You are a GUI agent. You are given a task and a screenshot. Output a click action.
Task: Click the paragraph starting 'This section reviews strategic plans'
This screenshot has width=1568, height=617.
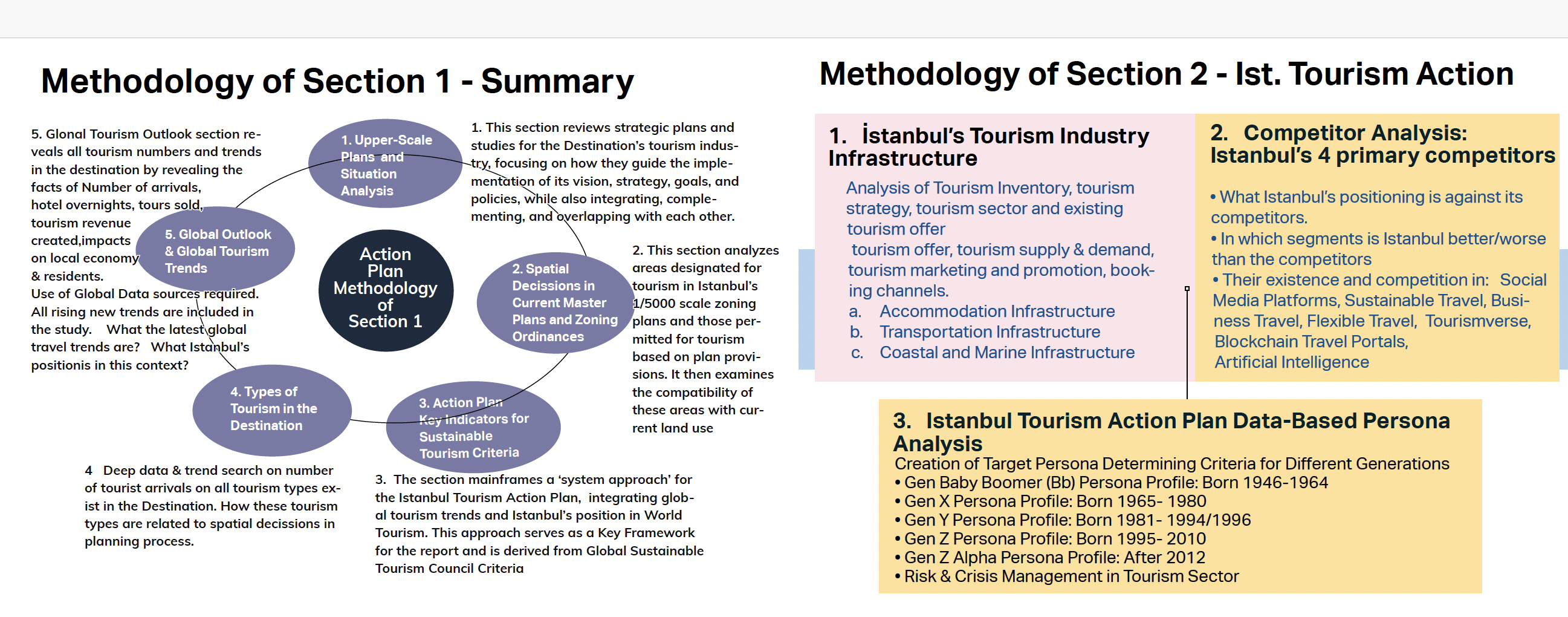coord(604,172)
